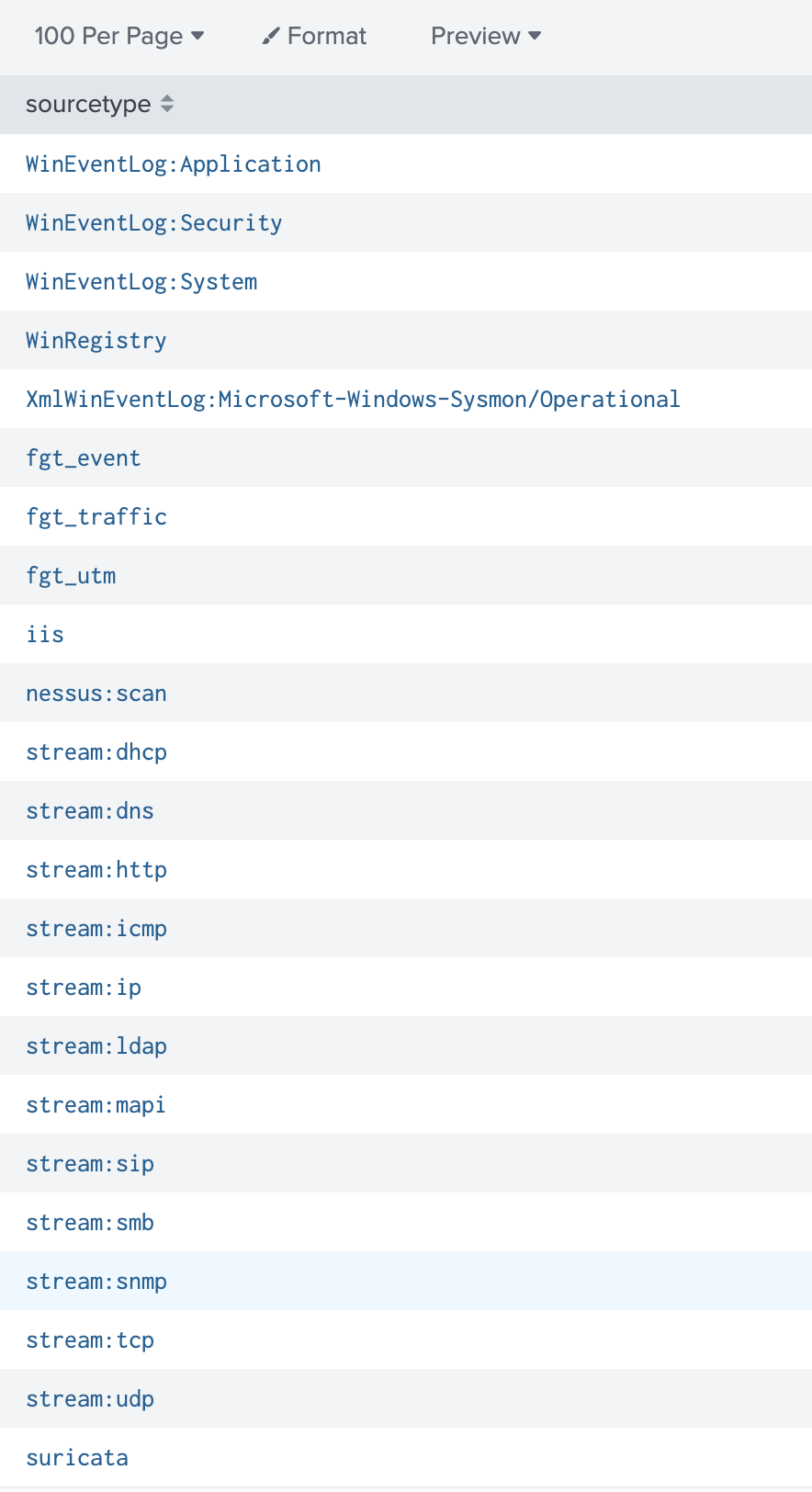Click the suricata sourcetype
Image resolution: width=812 pixels, height=1492 pixels.
click(x=77, y=1457)
